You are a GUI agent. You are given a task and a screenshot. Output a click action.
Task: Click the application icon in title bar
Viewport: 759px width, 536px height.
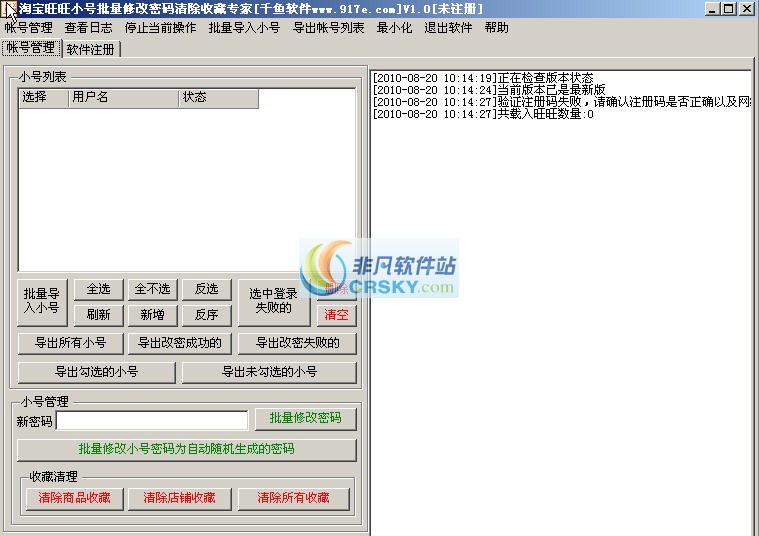pos(11,9)
